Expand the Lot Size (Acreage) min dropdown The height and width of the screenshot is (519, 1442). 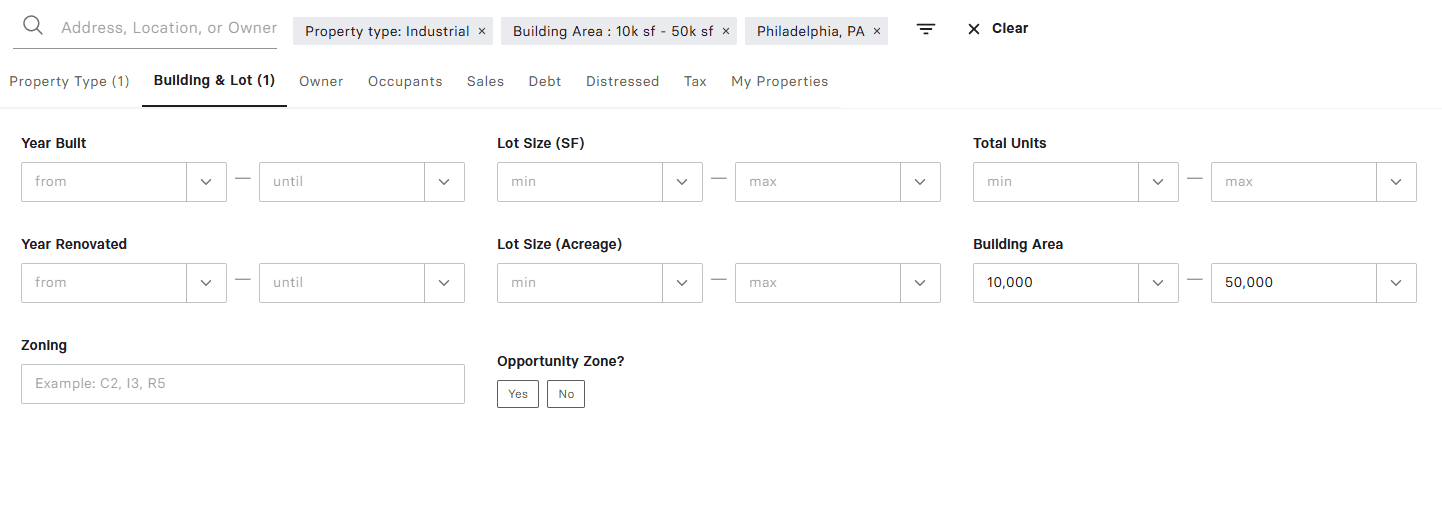(682, 283)
